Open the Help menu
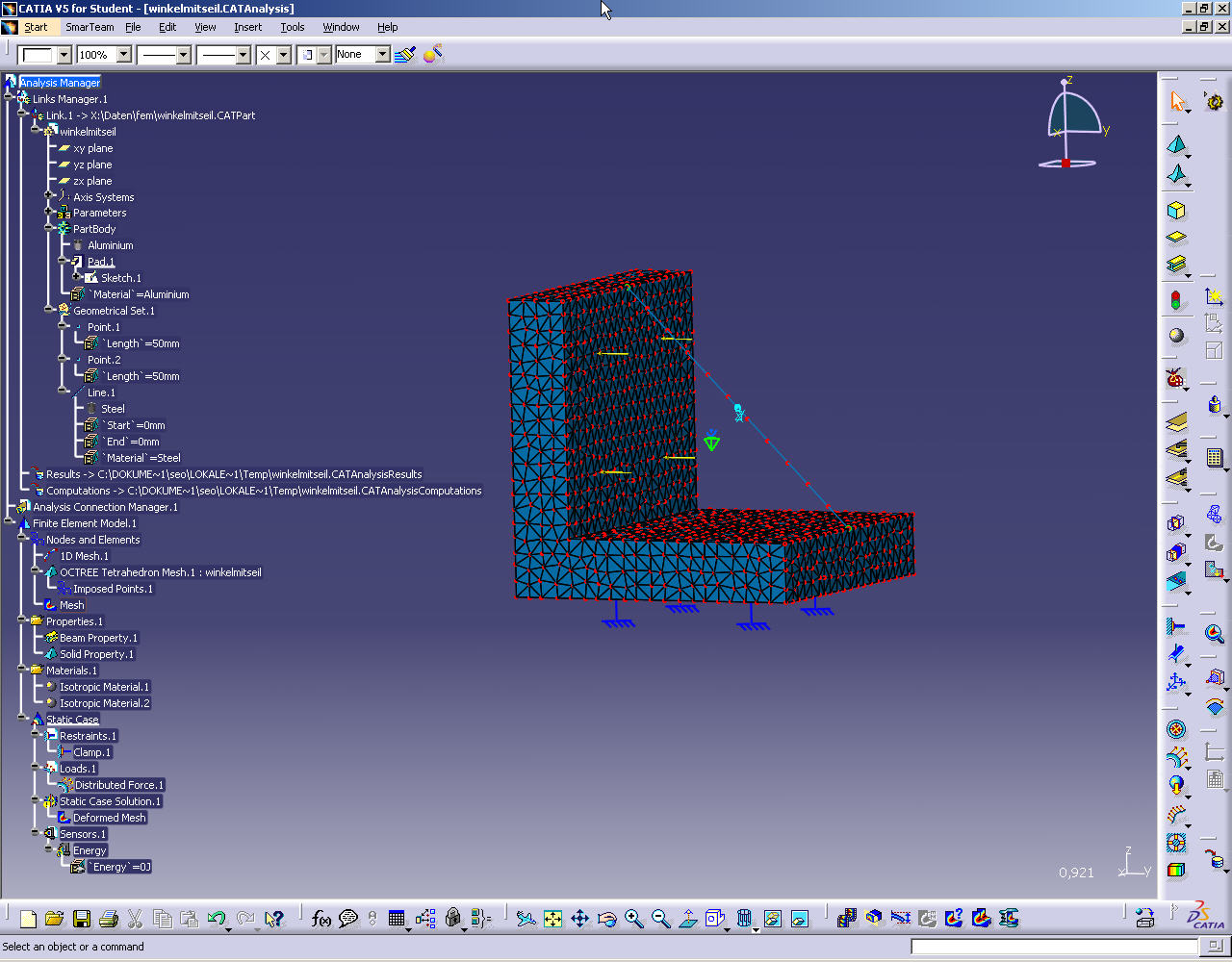Viewport: 1232px width, 962px height. [387, 27]
